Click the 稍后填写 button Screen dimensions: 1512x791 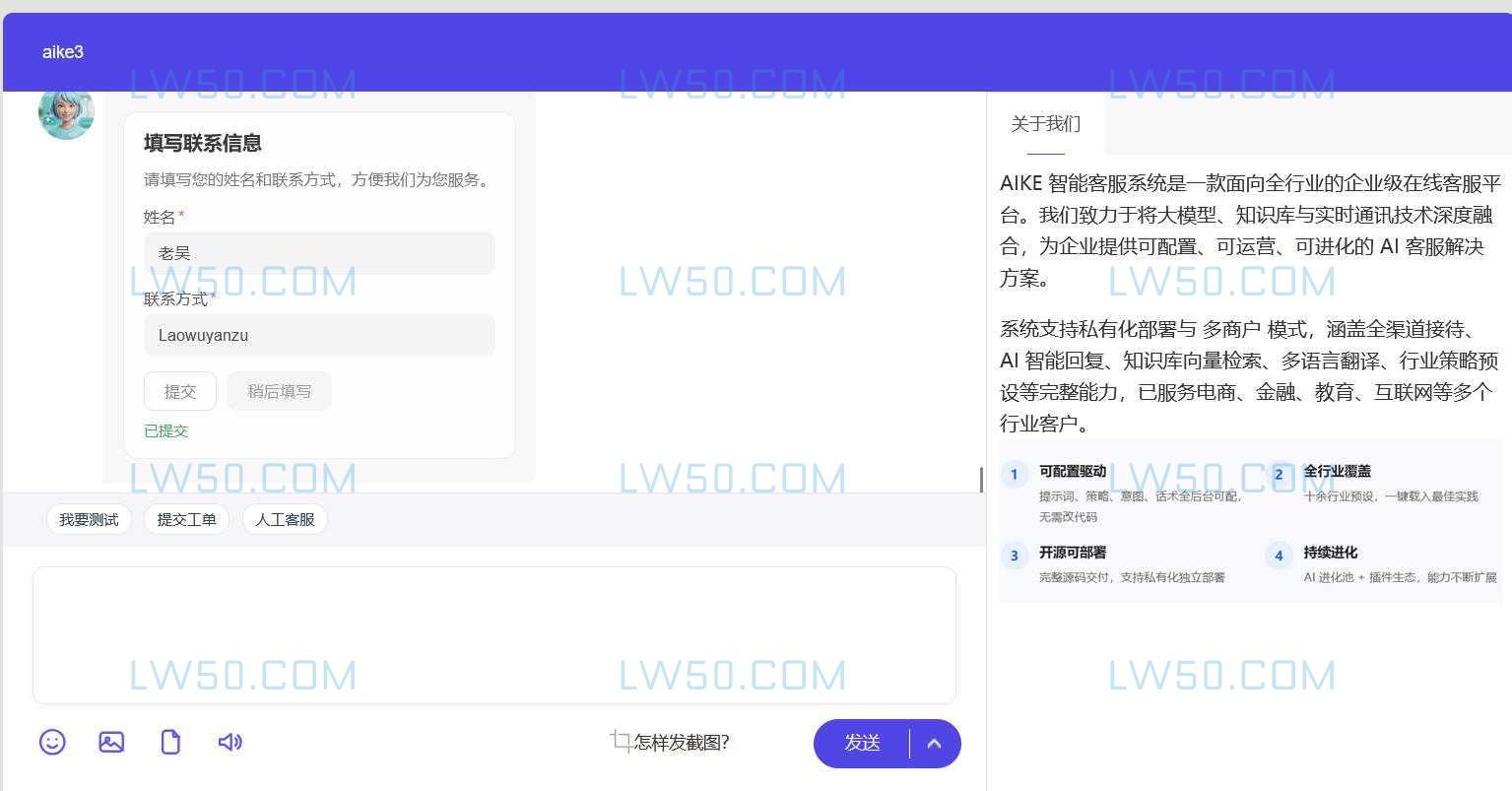tap(279, 391)
